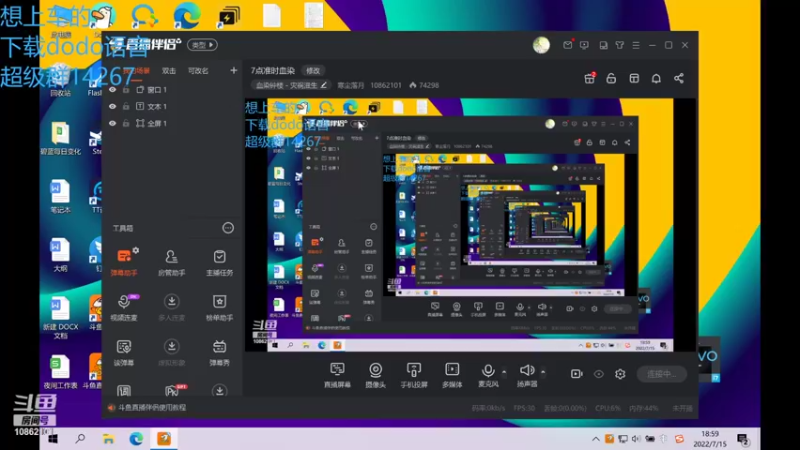This screenshot has width=800, height=450.
Task: Open the 读弹幕 read-danmaku tool
Action: (x=123, y=352)
